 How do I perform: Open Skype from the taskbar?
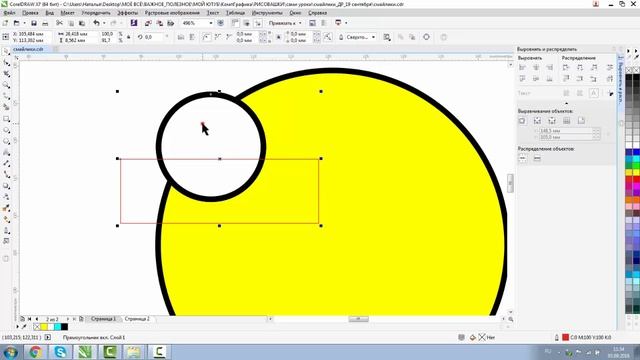[x=60, y=352]
